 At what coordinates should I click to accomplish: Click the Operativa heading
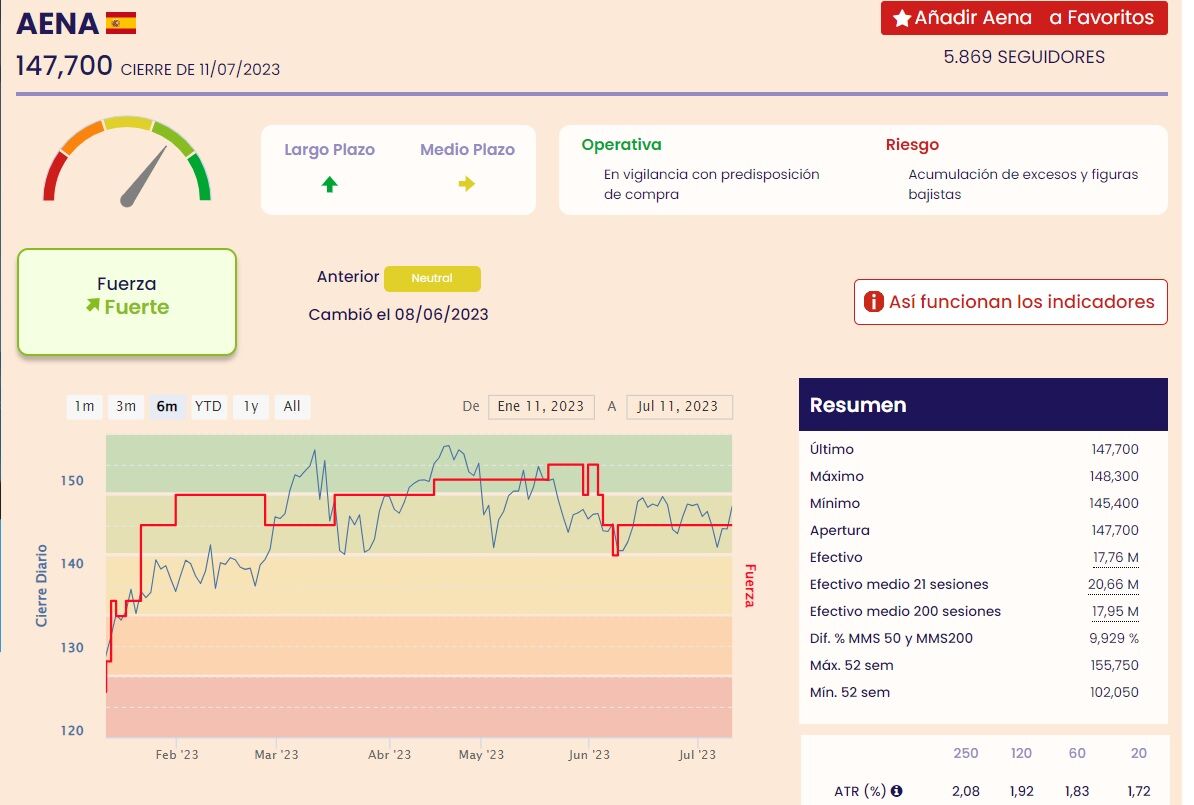(621, 145)
